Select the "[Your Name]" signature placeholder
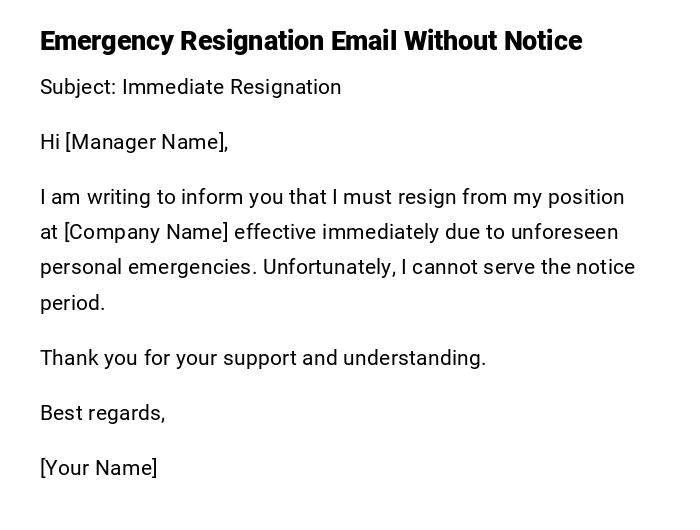700x530 pixels. pyautogui.click(x=99, y=468)
